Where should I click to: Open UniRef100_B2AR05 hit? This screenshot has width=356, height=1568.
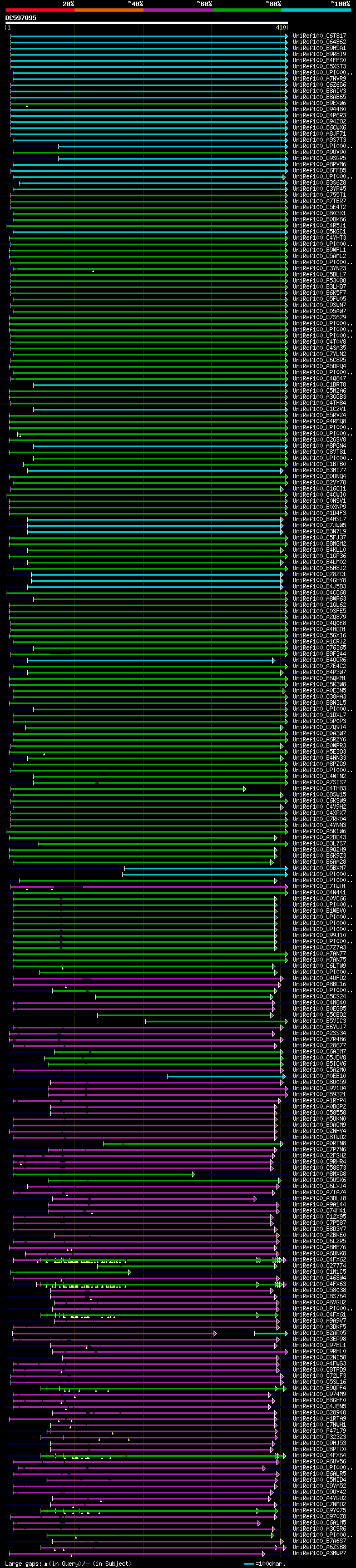coord(319,1333)
